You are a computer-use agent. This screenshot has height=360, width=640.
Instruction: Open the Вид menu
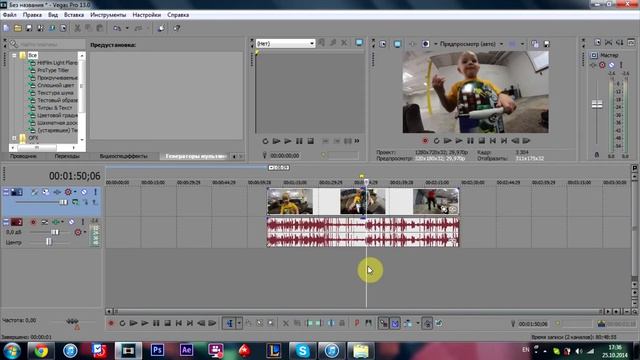coord(53,15)
